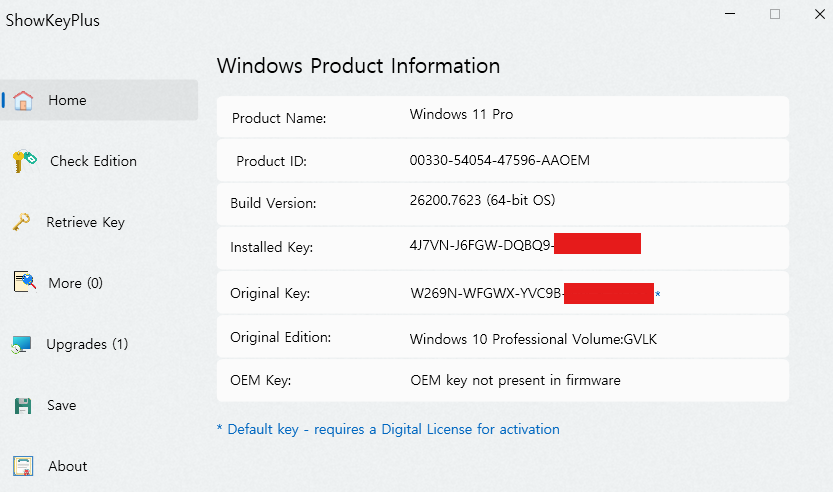The image size is (833, 492).
Task: Open Check Edition page
Action: click(93, 161)
